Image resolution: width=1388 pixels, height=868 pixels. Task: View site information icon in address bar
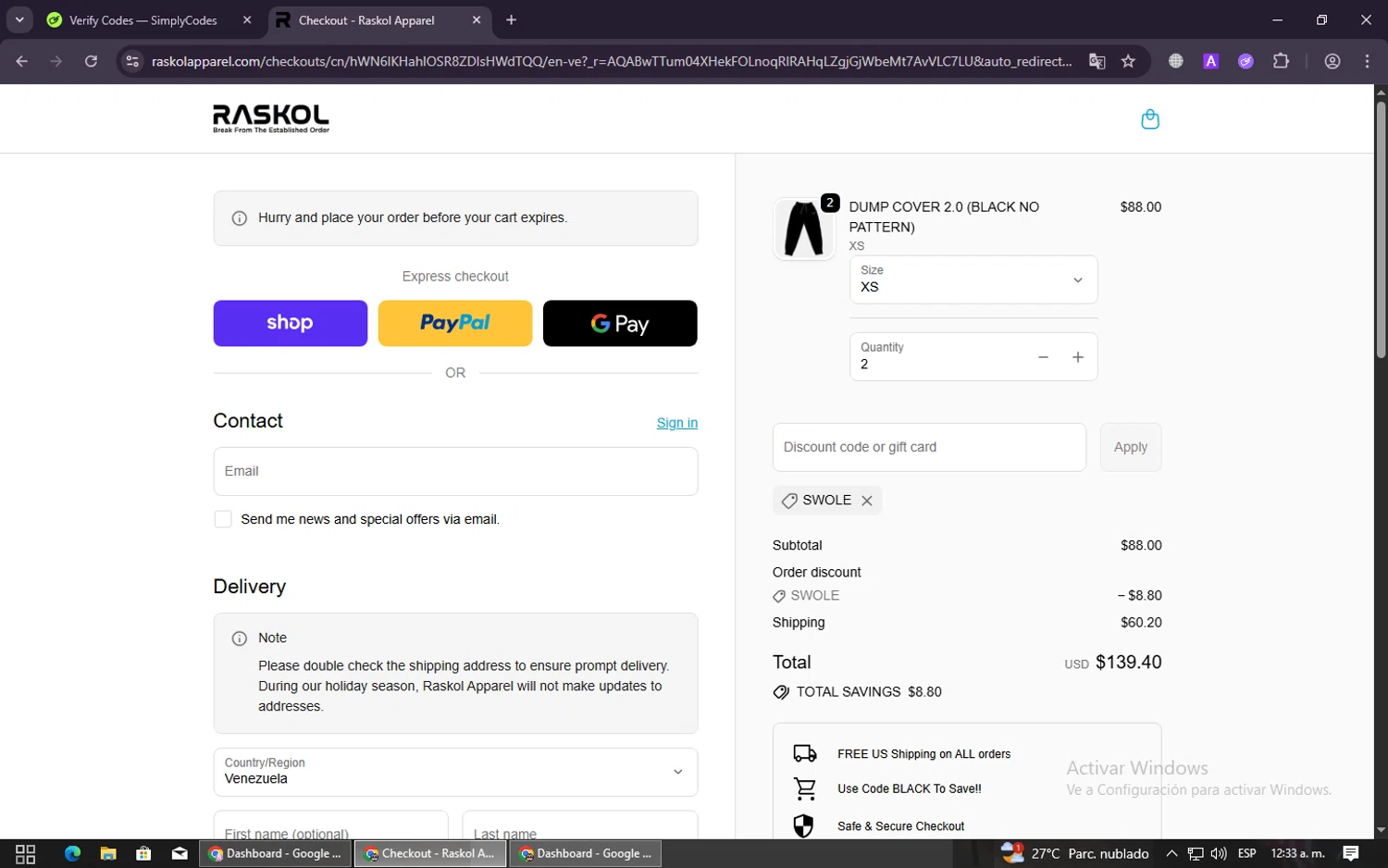click(x=132, y=61)
